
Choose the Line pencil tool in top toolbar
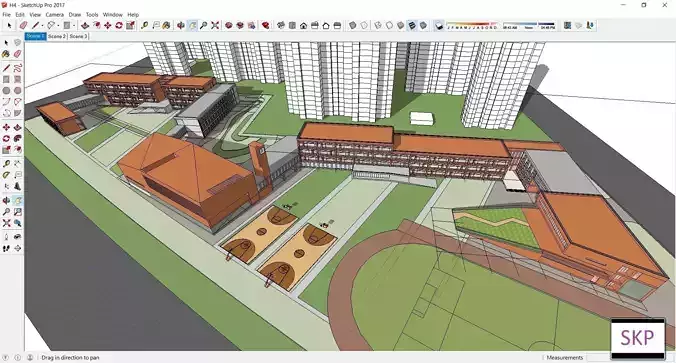click(35, 25)
